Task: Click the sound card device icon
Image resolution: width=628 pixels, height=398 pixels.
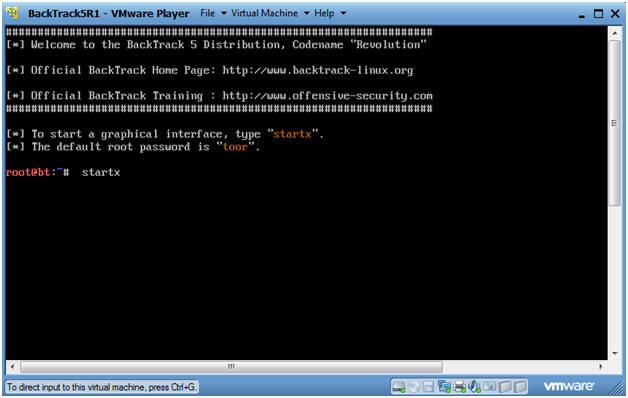Action: coord(474,386)
